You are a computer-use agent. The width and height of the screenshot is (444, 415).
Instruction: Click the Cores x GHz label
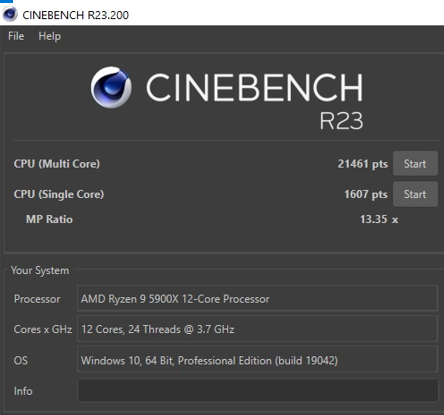coord(43,329)
